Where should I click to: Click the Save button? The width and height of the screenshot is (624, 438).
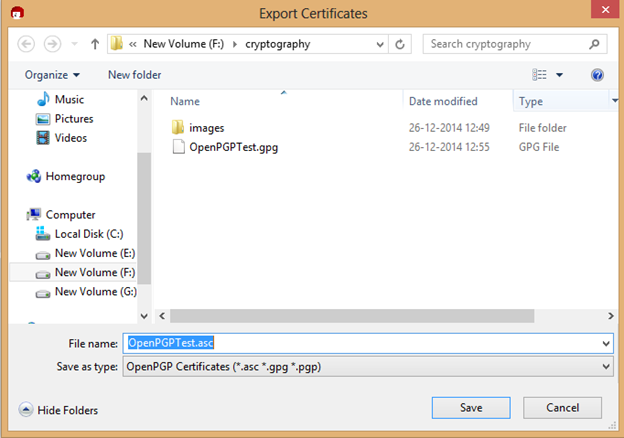coord(471,408)
